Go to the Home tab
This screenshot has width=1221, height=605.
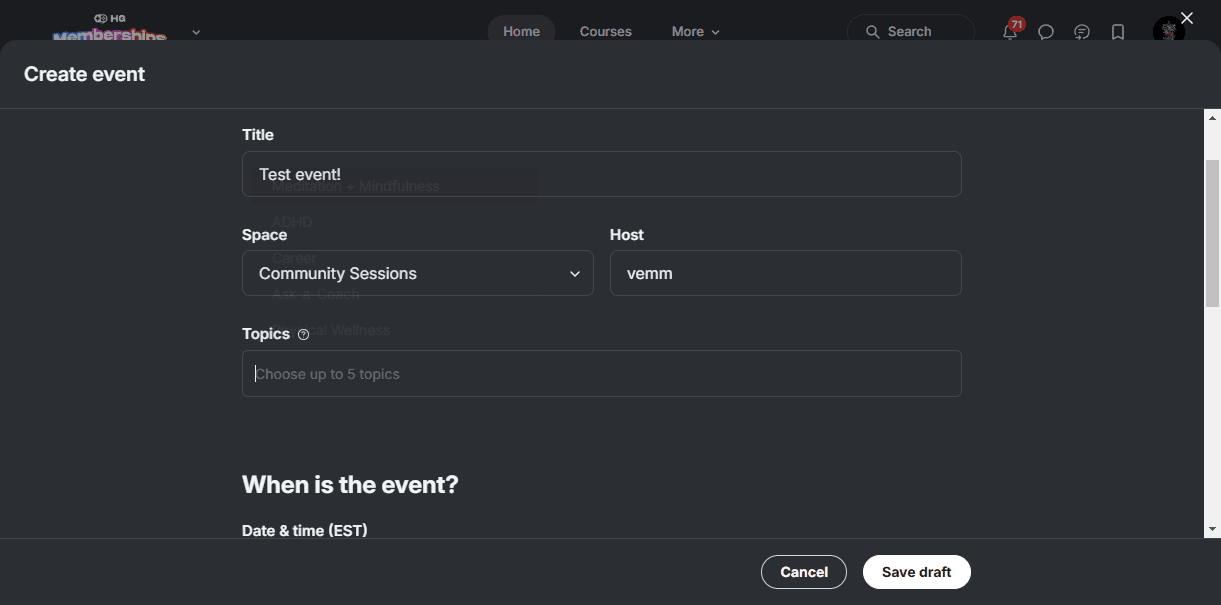(x=521, y=31)
